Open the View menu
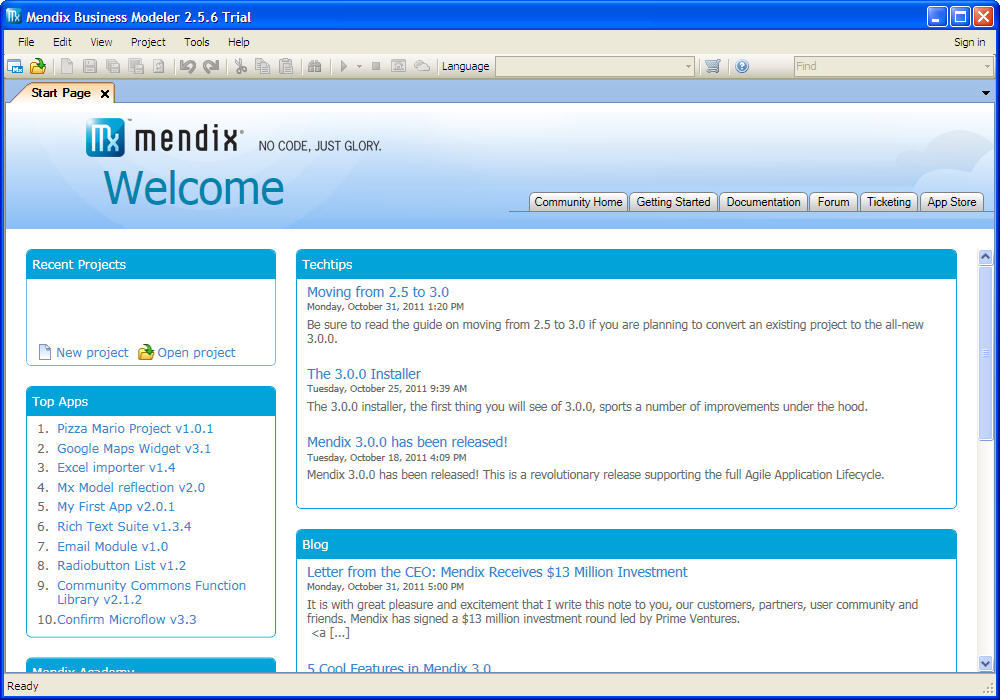The image size is (1000, 700). (101, 42)
